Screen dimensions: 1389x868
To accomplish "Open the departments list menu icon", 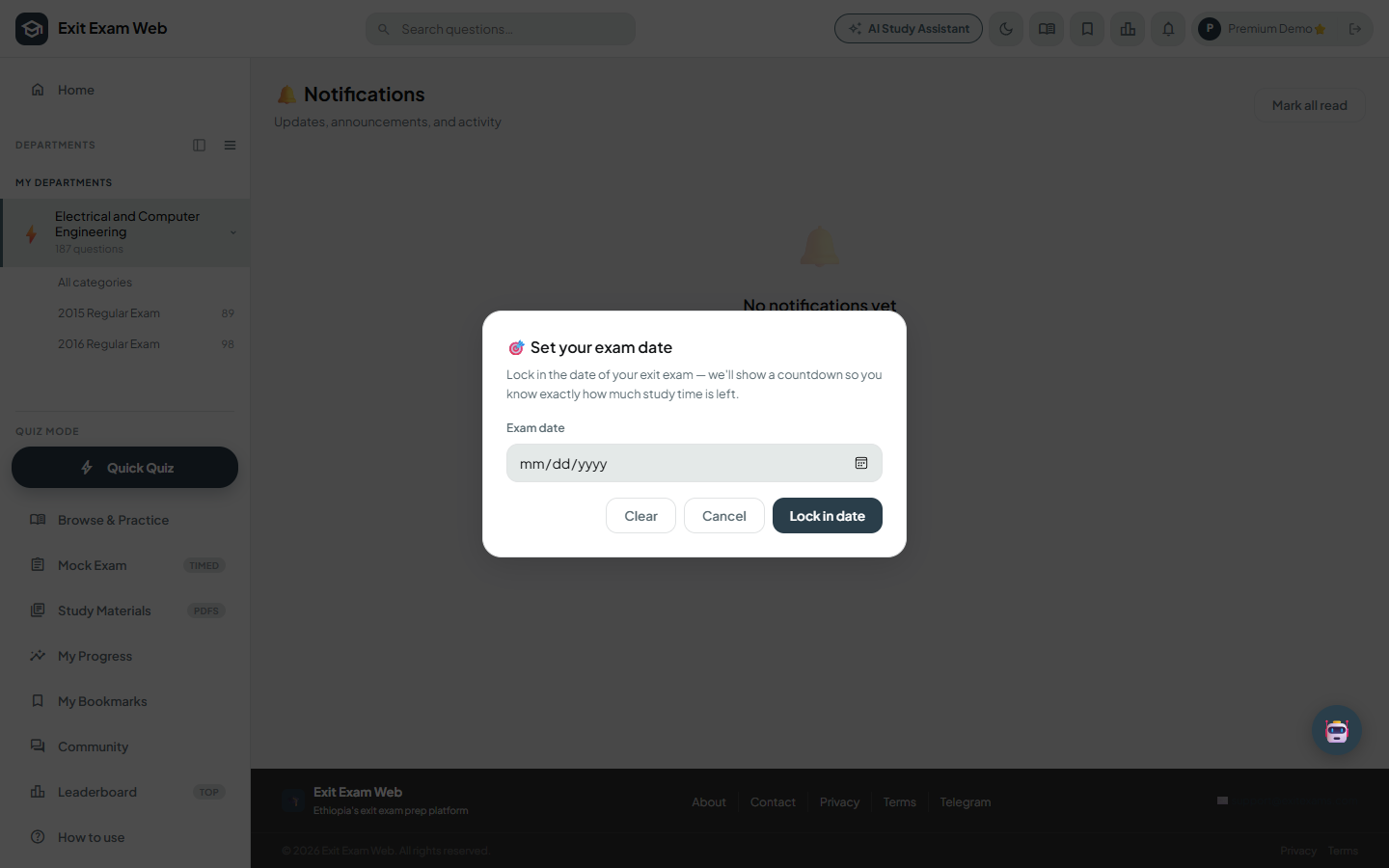I will tap(230, 145).
